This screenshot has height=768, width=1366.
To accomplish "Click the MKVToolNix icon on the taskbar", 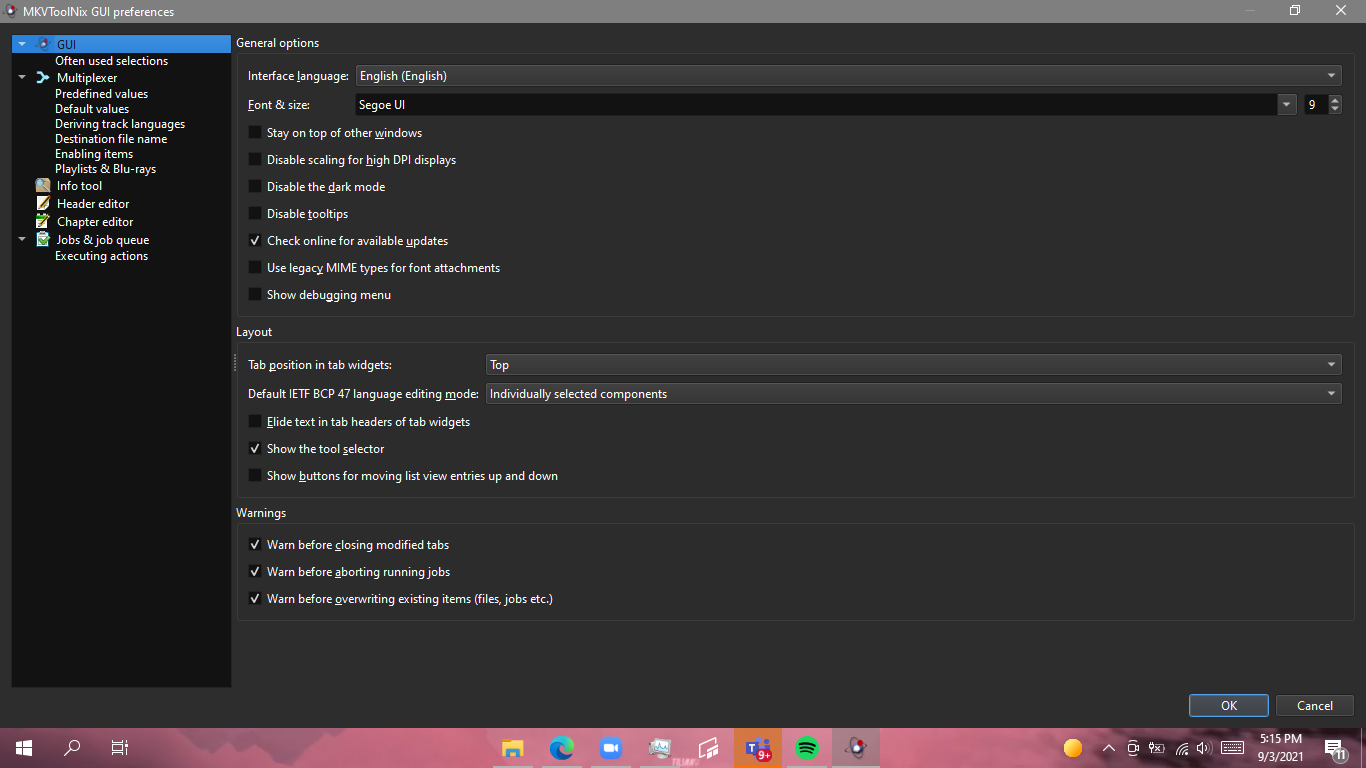I will pyautogui.click(x=855, y=747).
